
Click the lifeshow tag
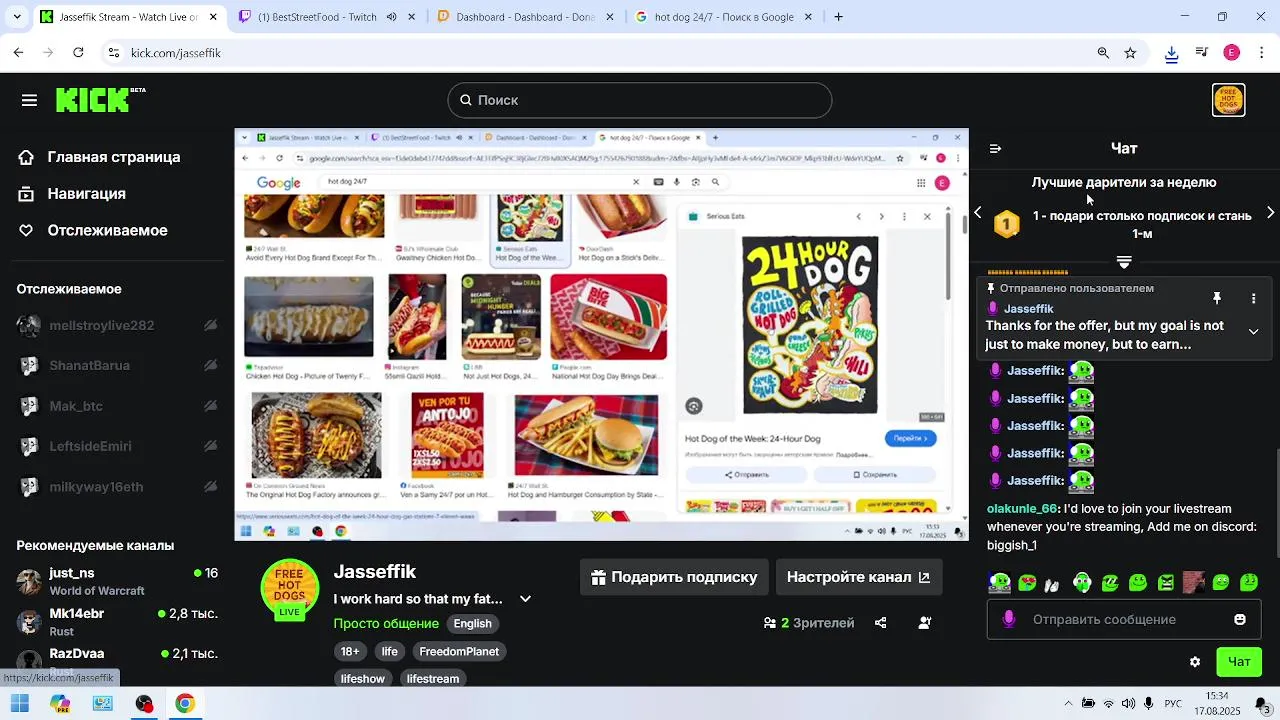(x=363, y=678)
